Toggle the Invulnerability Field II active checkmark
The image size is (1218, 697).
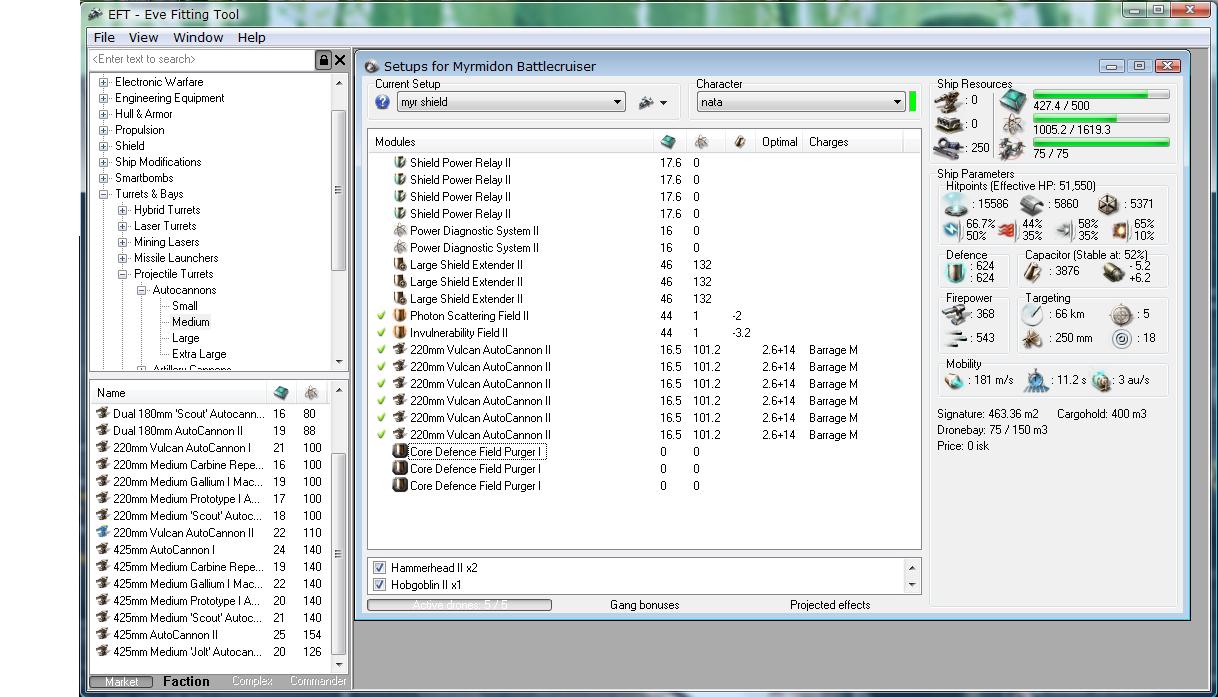pos(381,333)
